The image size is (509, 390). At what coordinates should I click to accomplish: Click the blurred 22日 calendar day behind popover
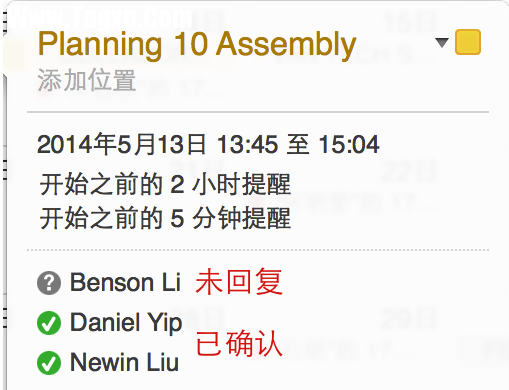point(408,171)
